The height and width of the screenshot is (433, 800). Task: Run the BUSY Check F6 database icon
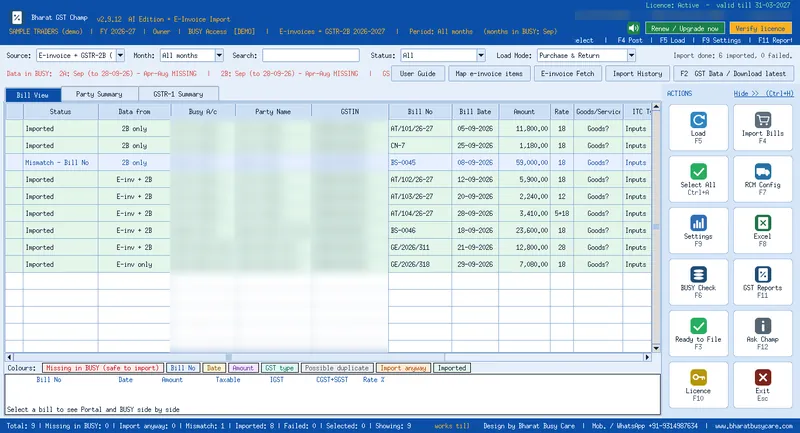[698, 274]
